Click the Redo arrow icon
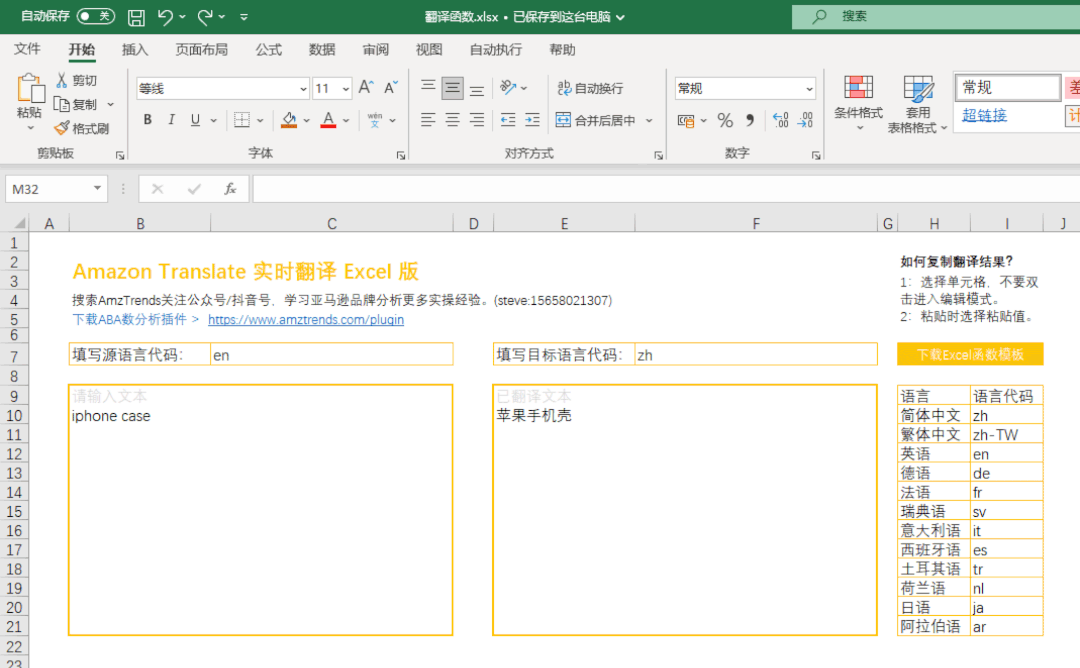 click(x=205, y=17)
